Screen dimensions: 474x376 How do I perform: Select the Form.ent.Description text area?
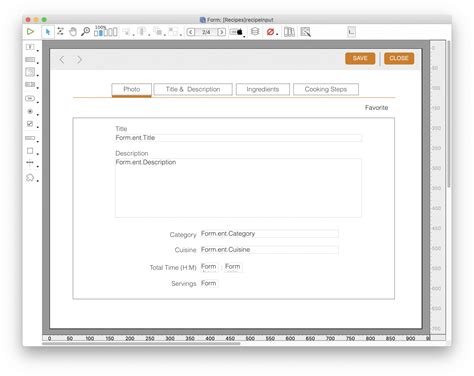click(x=238, y=188)
